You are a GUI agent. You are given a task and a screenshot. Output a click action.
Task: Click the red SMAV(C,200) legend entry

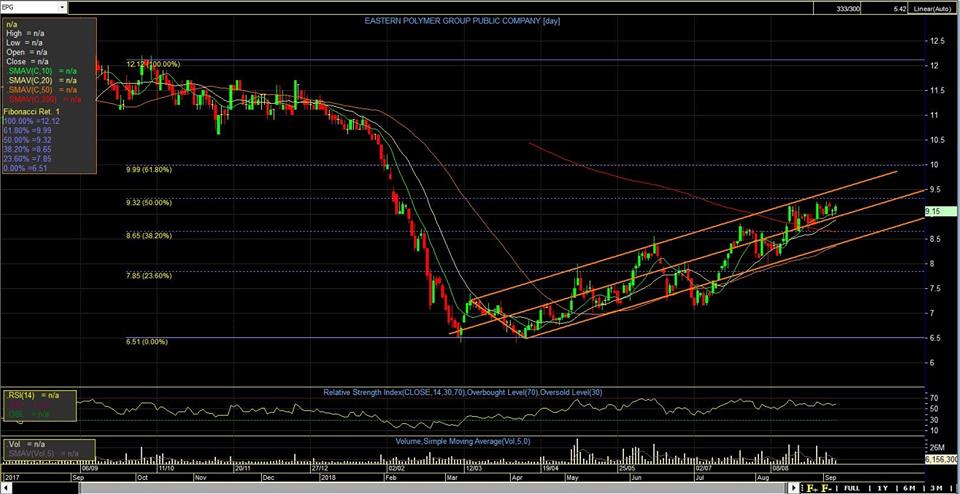(x=46, y=99)
